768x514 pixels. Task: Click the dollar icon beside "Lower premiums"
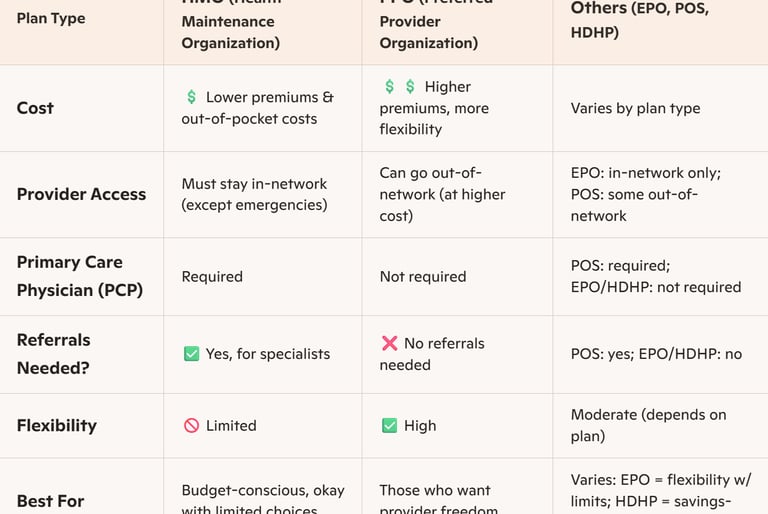pos(191,97)
